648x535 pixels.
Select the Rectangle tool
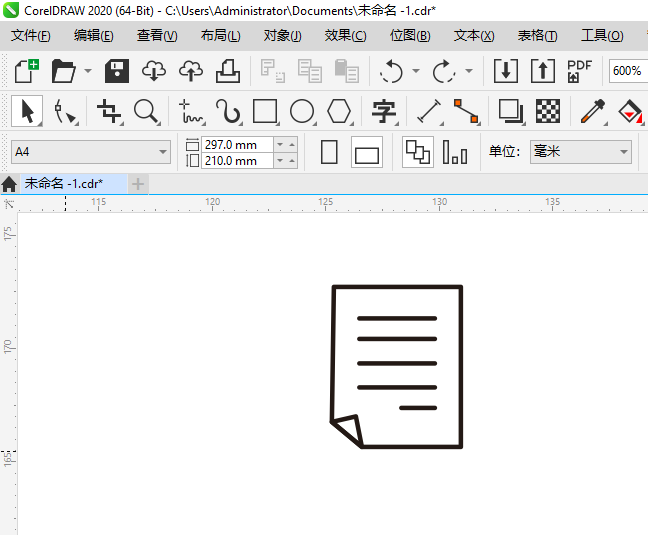pos(265,111)
